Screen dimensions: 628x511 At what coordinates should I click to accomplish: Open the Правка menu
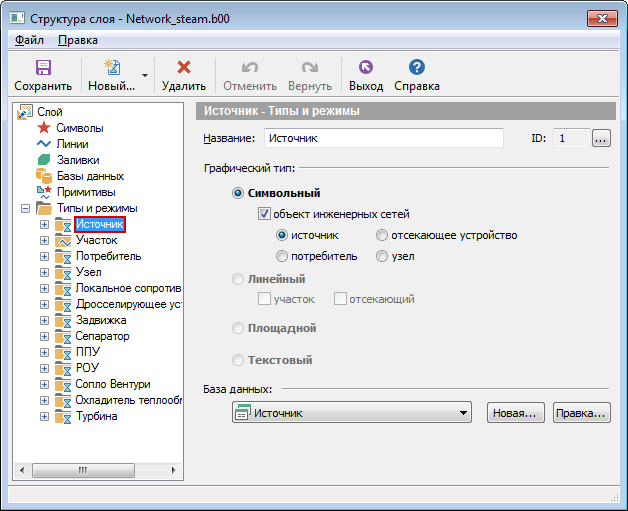tap(78, 40)
